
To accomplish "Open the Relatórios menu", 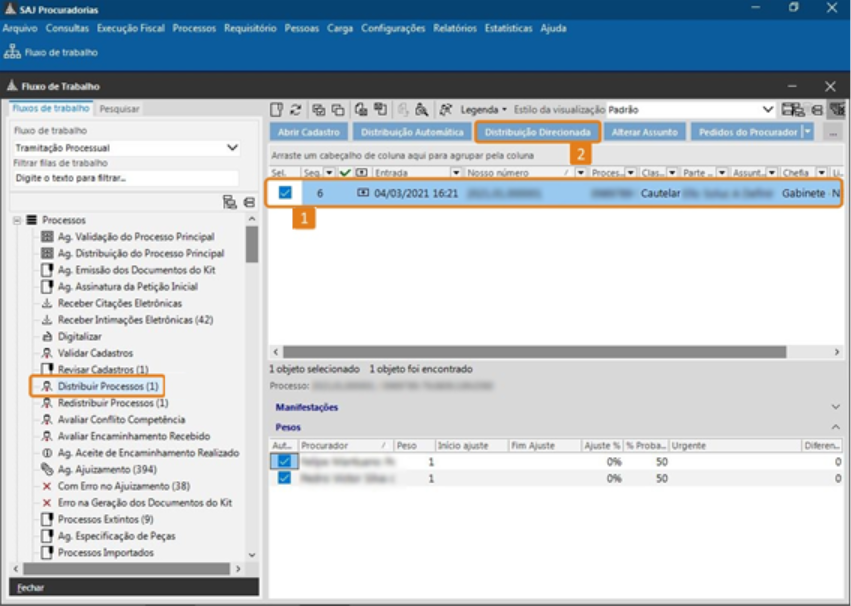I will pyautogui.click(x=455, y=28).
